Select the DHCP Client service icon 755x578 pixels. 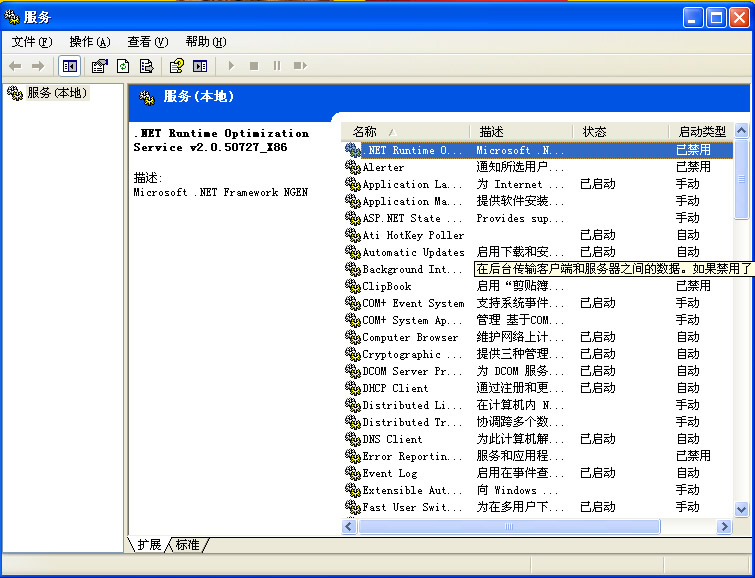click(x=352, y=388)
